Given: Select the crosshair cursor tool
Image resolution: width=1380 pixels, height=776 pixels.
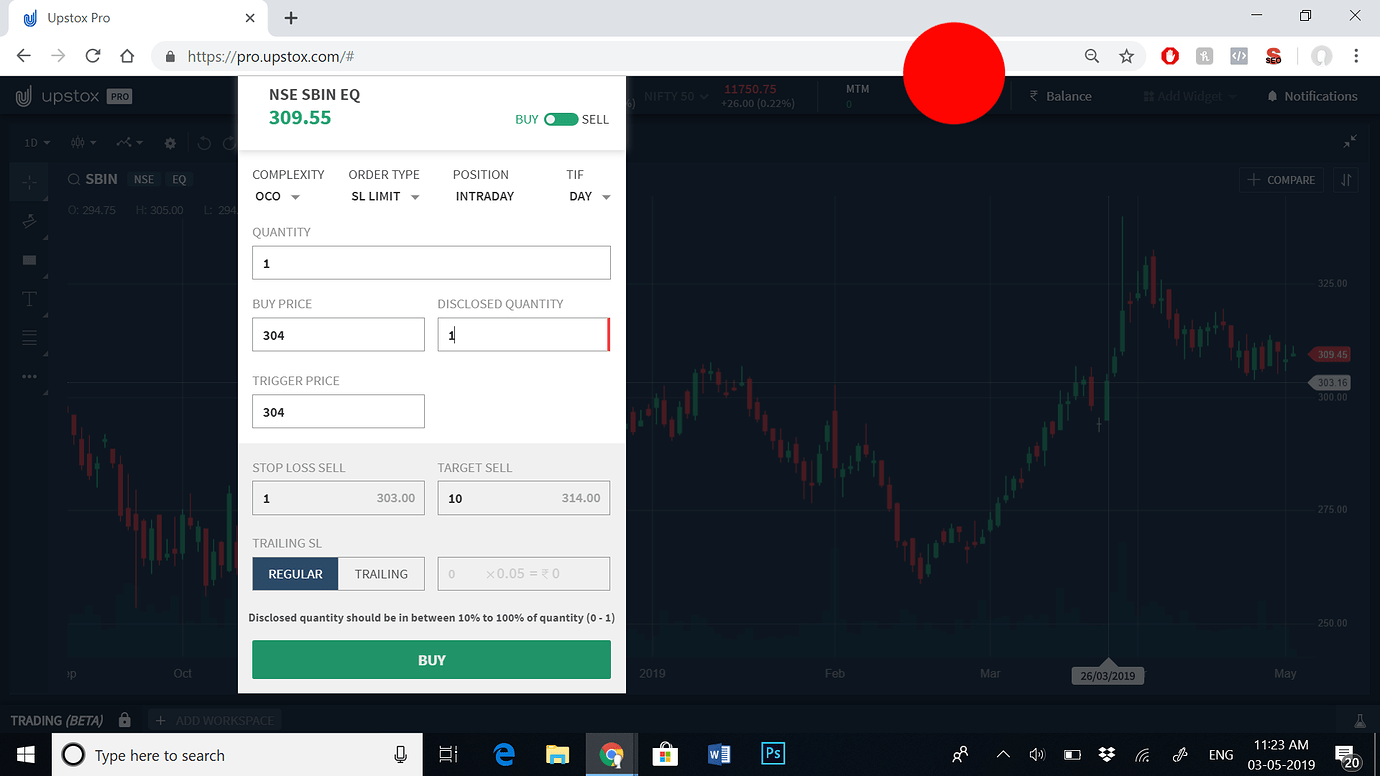Looking at the screenshot, I should [29, 182].
